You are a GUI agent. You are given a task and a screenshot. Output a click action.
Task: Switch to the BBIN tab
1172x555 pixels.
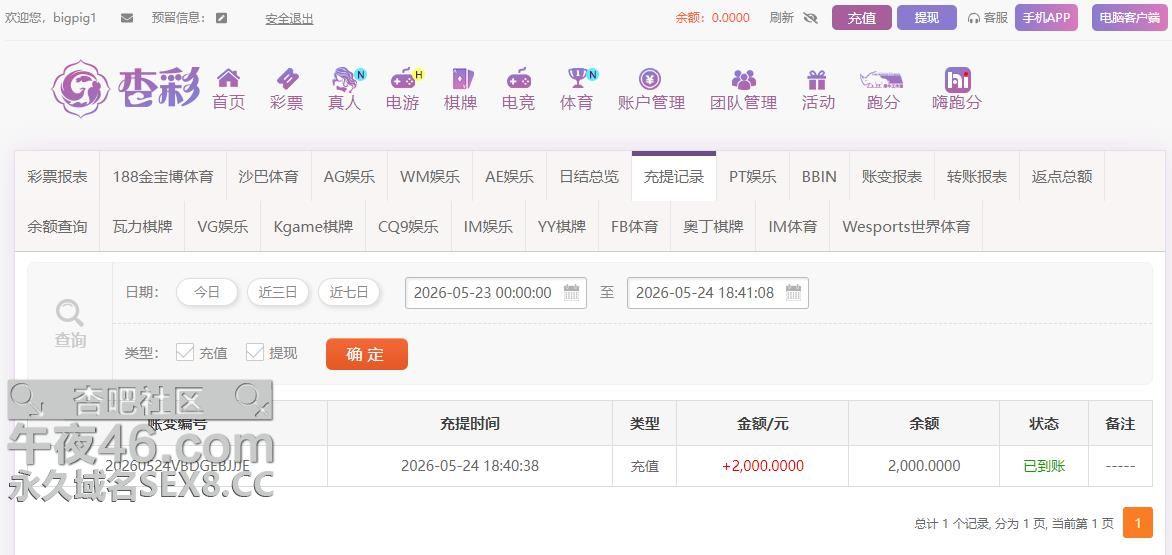(x=819, y=177)
